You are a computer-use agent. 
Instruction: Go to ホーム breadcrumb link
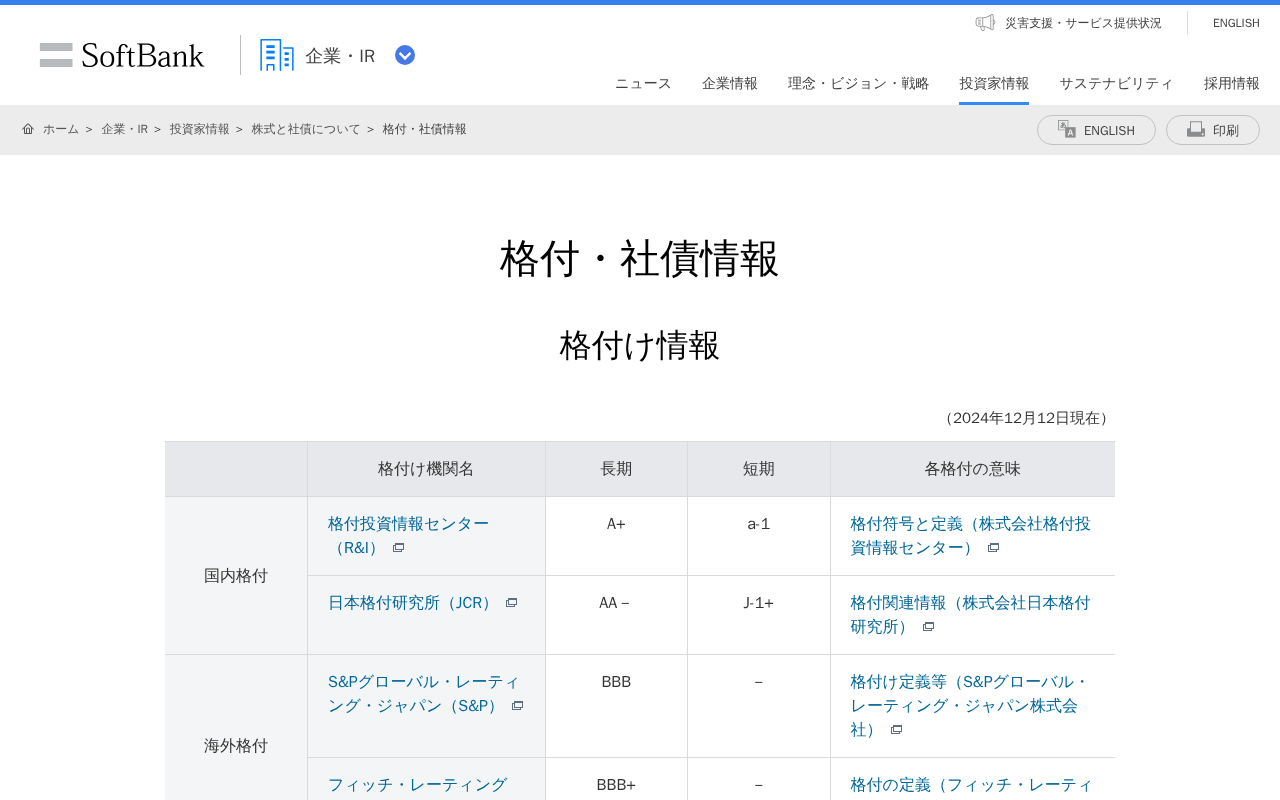[61, 129]
